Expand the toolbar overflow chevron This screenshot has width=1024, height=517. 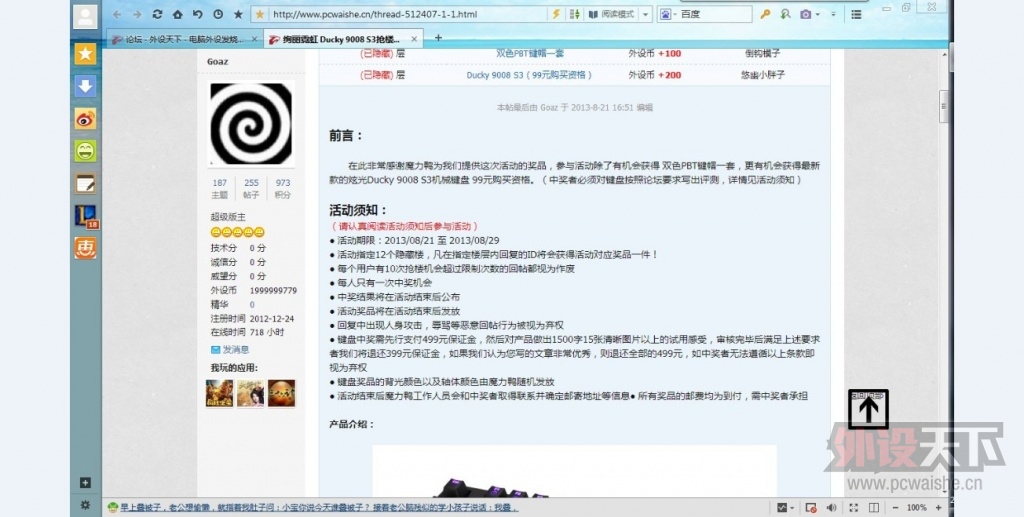click(x=833, y=14)
